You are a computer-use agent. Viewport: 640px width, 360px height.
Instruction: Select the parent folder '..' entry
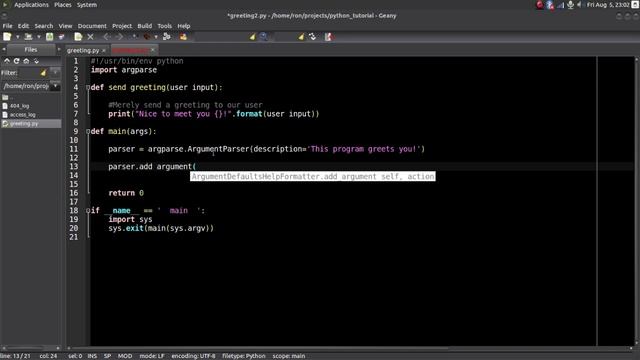[8, 97]
